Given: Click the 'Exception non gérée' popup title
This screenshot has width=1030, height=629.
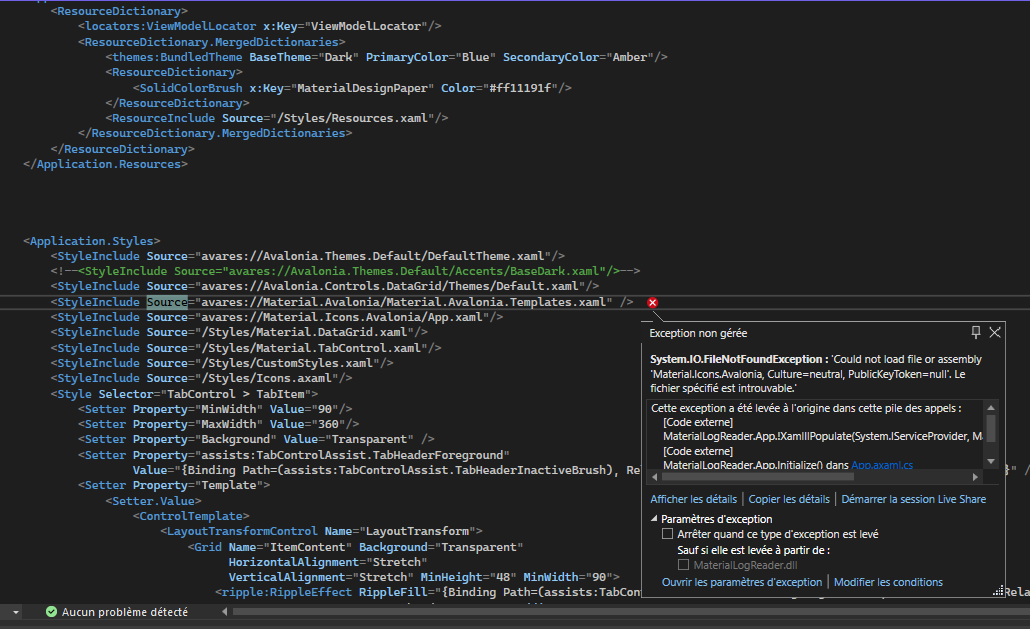Looking at the screenshot, I should [698, 333].
